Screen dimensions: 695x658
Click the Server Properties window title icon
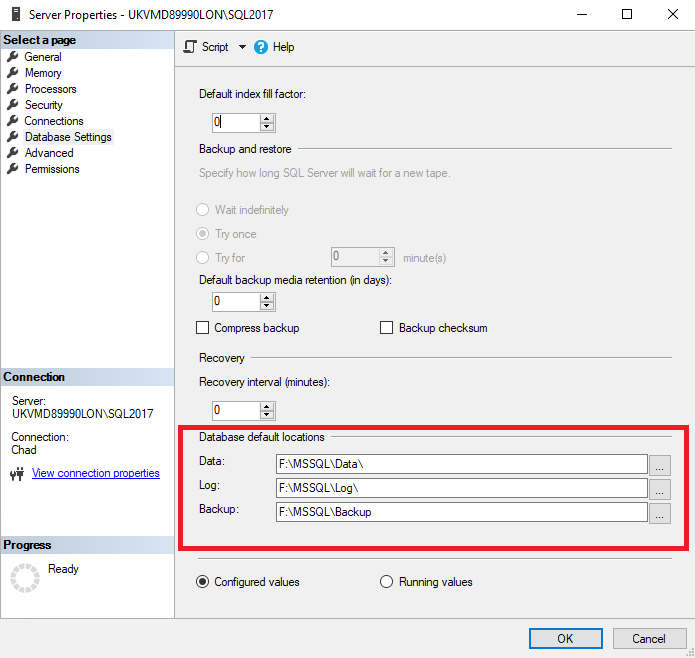click(13, 14)
